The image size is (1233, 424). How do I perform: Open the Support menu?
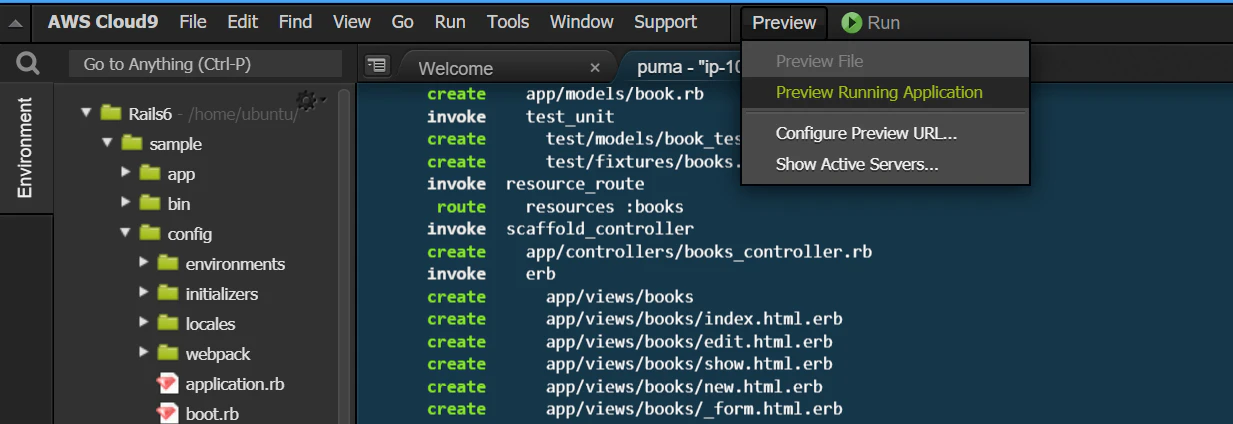point(665,22)
